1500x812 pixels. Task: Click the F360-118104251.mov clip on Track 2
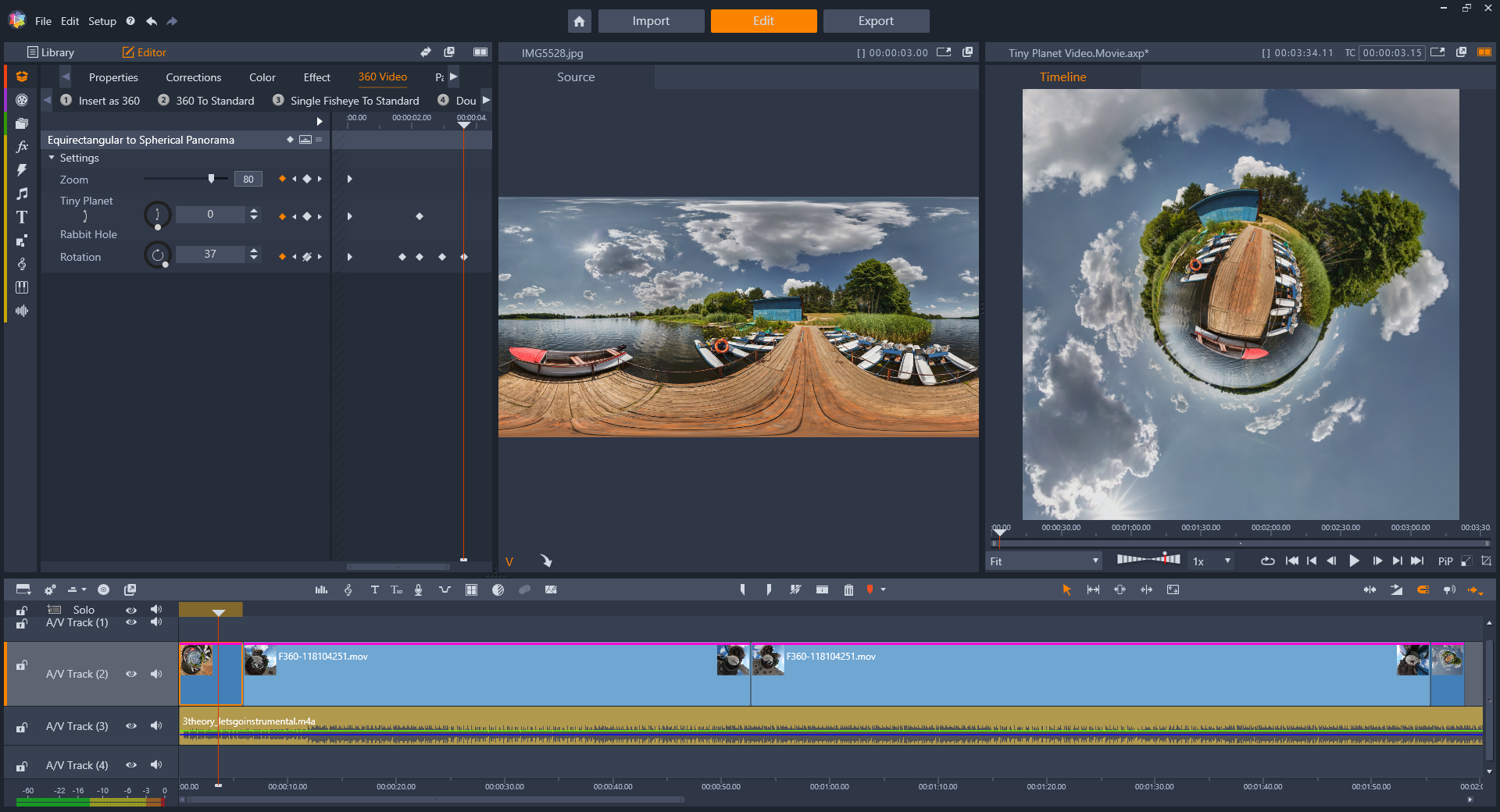coord(469,674)
